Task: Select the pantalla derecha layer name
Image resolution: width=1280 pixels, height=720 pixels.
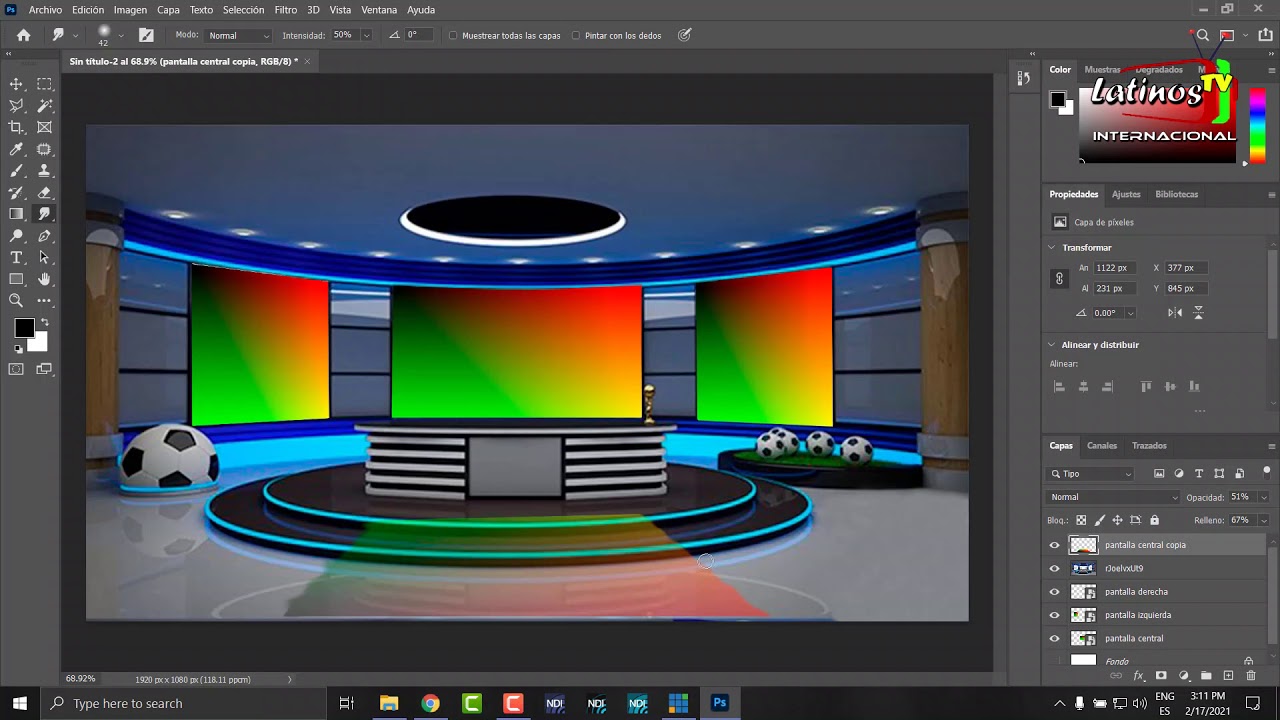Action: [x=1136, y=592]
